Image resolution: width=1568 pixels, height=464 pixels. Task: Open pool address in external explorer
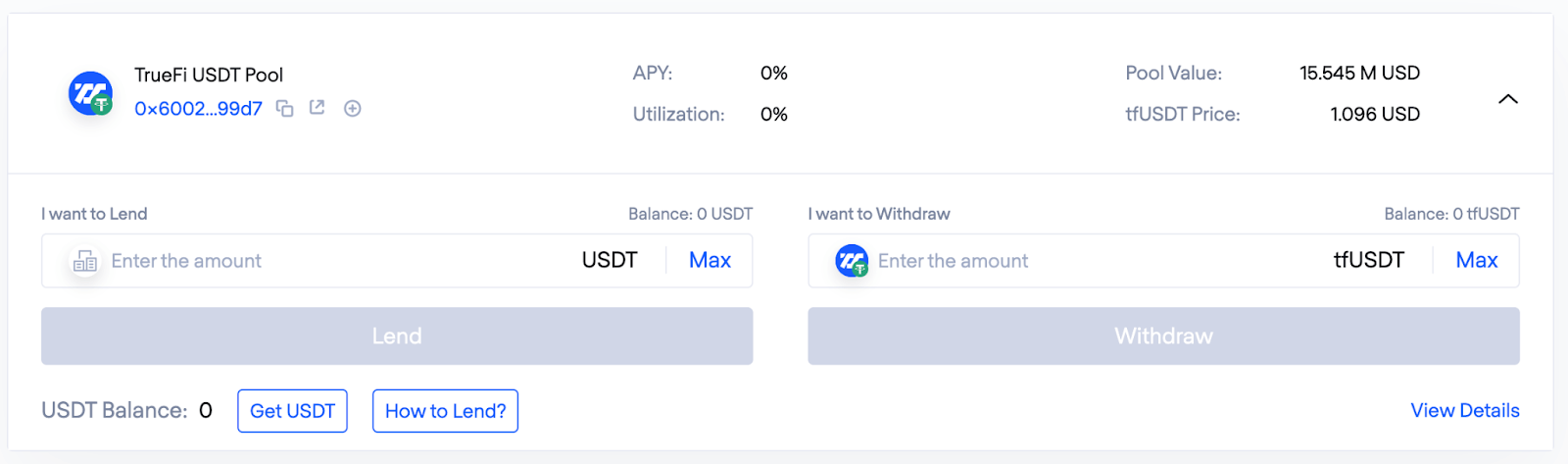(x=317, y=107)
